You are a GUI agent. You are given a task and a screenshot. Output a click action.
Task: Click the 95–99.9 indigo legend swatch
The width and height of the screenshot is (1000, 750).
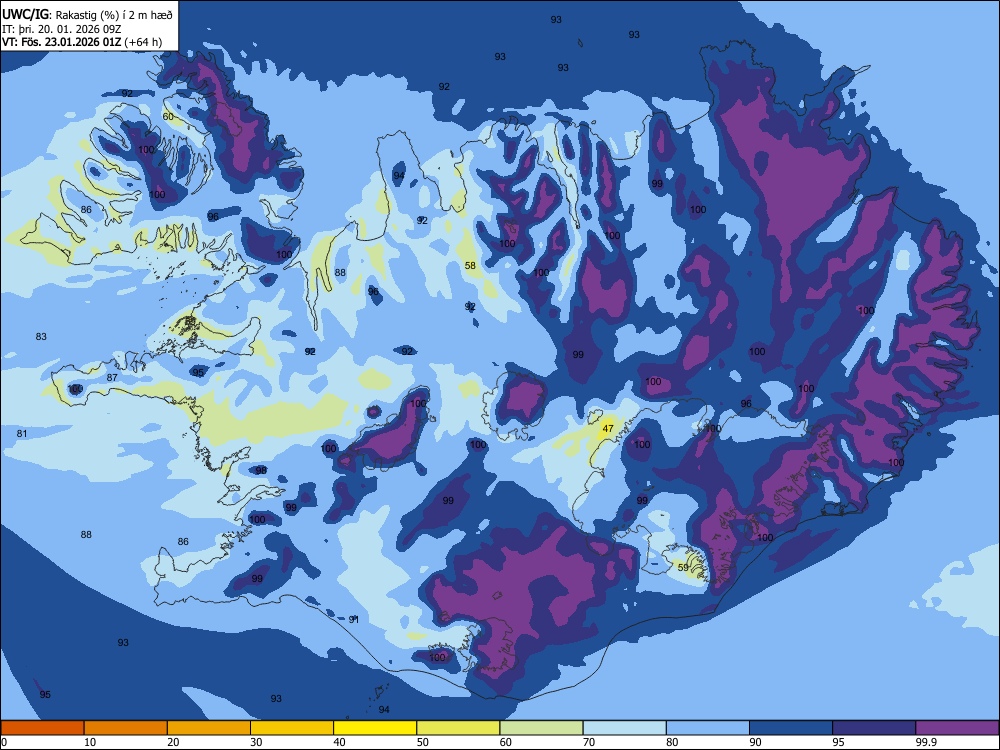click(x=874, y=728)
